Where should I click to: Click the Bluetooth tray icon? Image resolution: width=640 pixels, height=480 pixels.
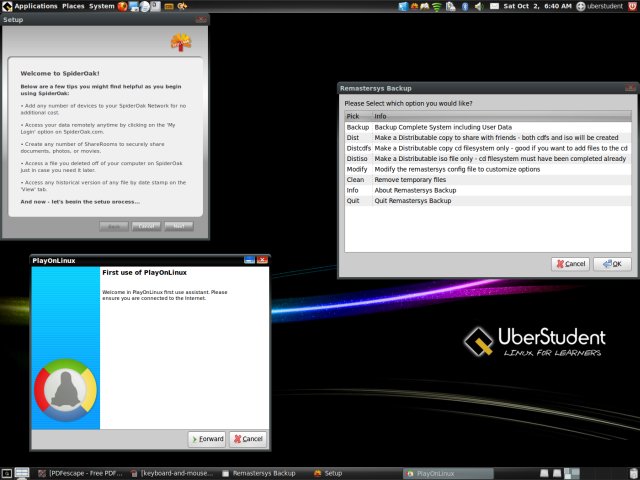point(465,6)
